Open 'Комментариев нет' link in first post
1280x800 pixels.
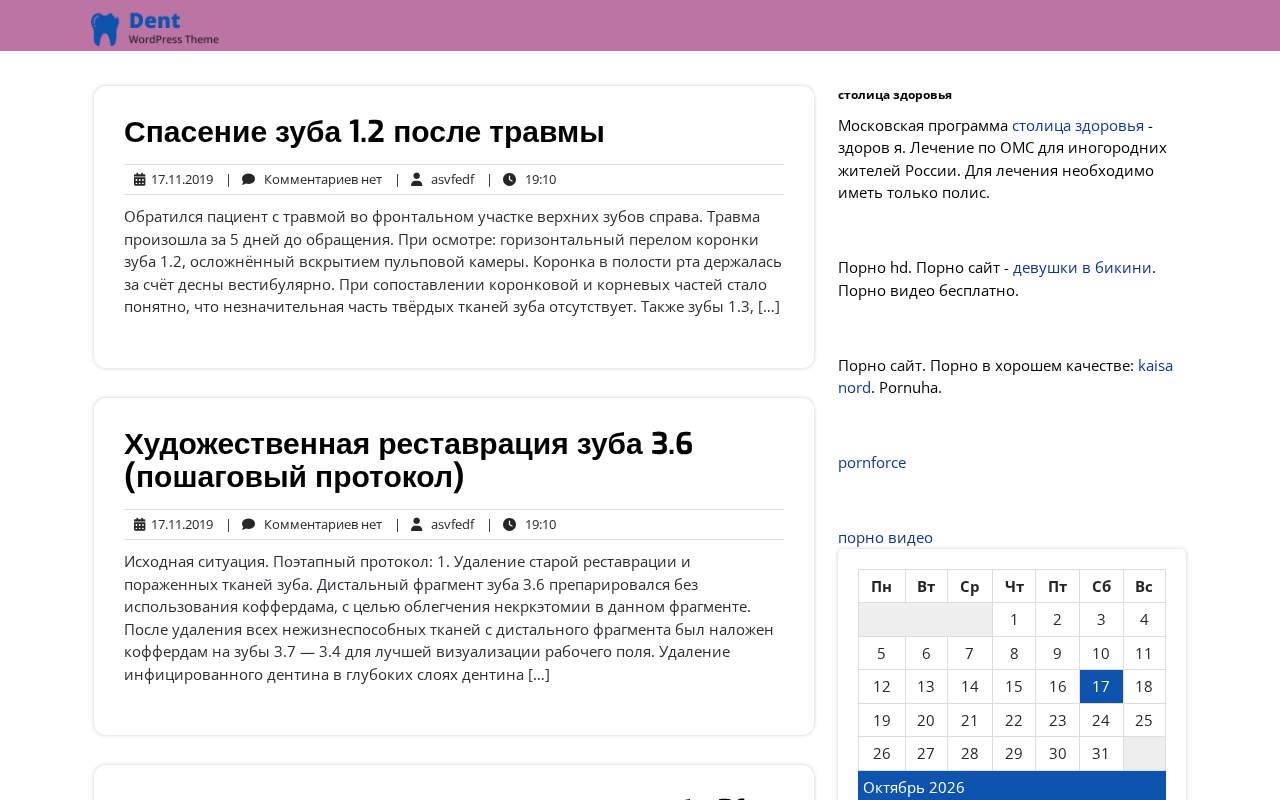pos(323,180)
